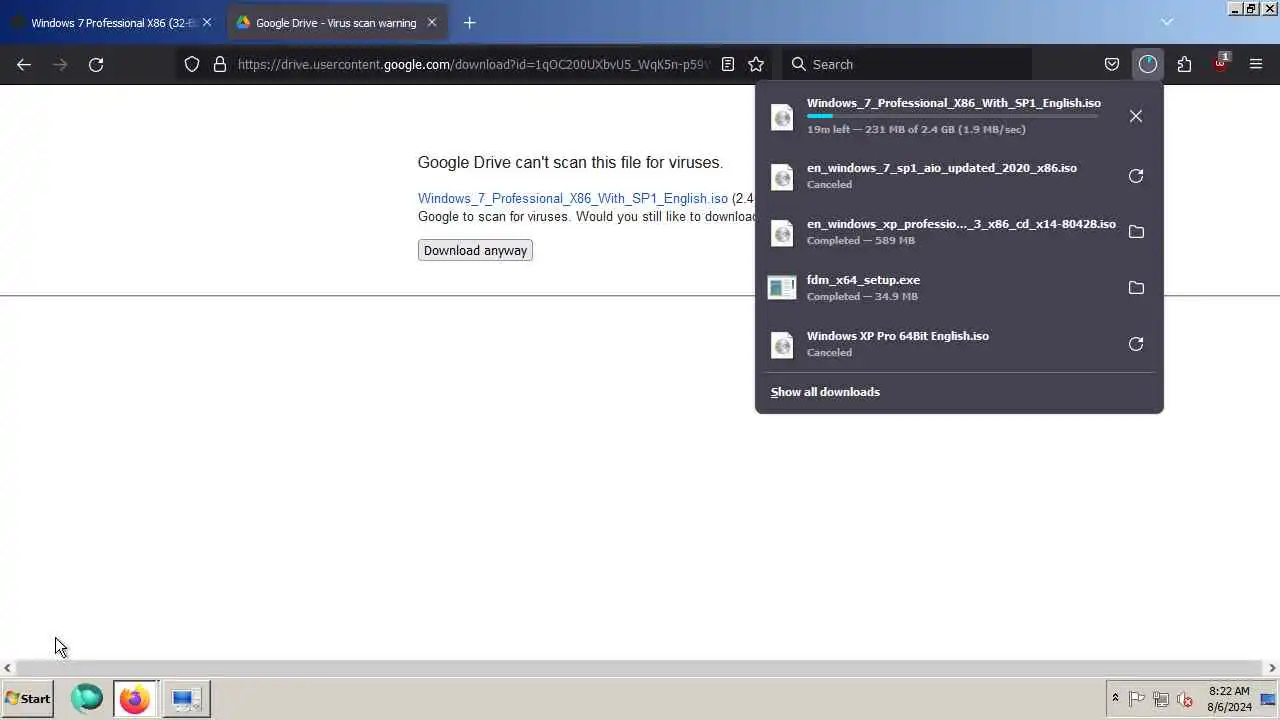Select Windows XP Pro 64Bit English.iso entry
Viewport: 1280px width, 720px height.
pyautogui.click(x=940, y=344)
